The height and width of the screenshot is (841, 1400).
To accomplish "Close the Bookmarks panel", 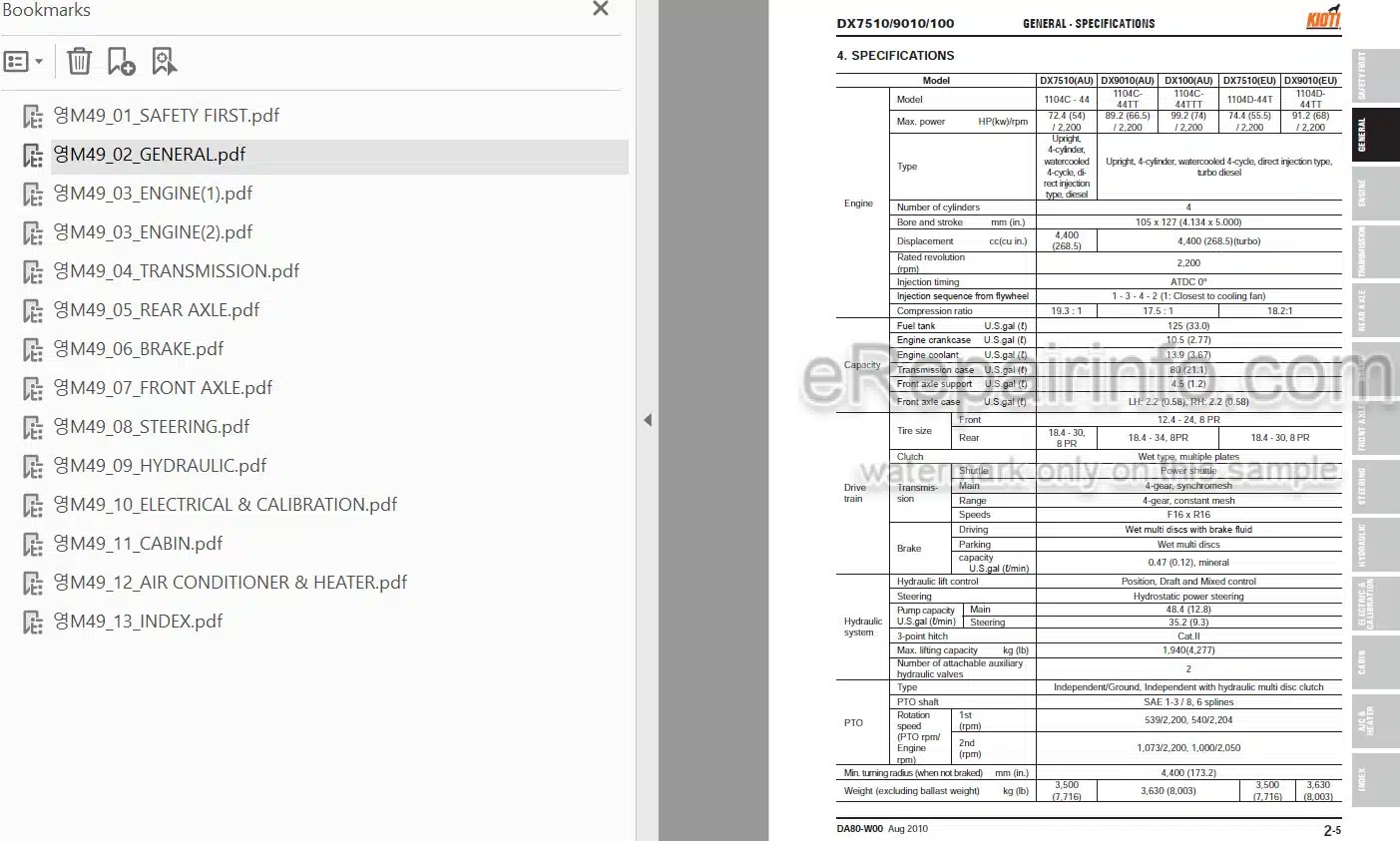I will (x=601, y=9).
